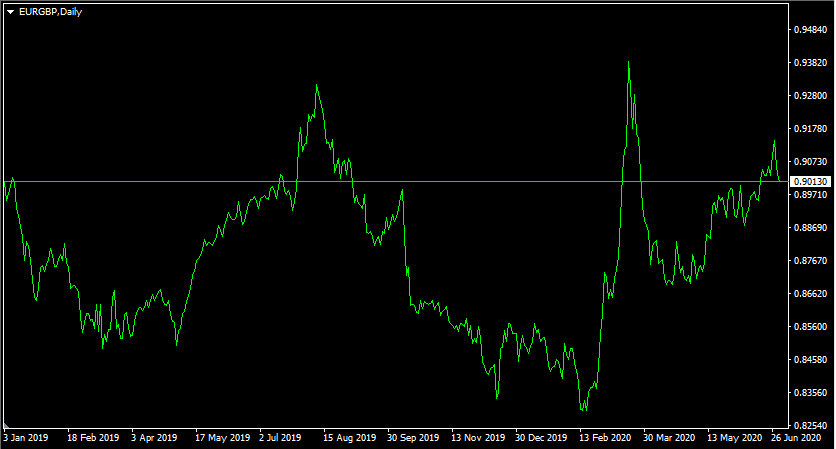Click the 13 Feb 2020 date label
This screenshot has height=449, width=836.
605,438
